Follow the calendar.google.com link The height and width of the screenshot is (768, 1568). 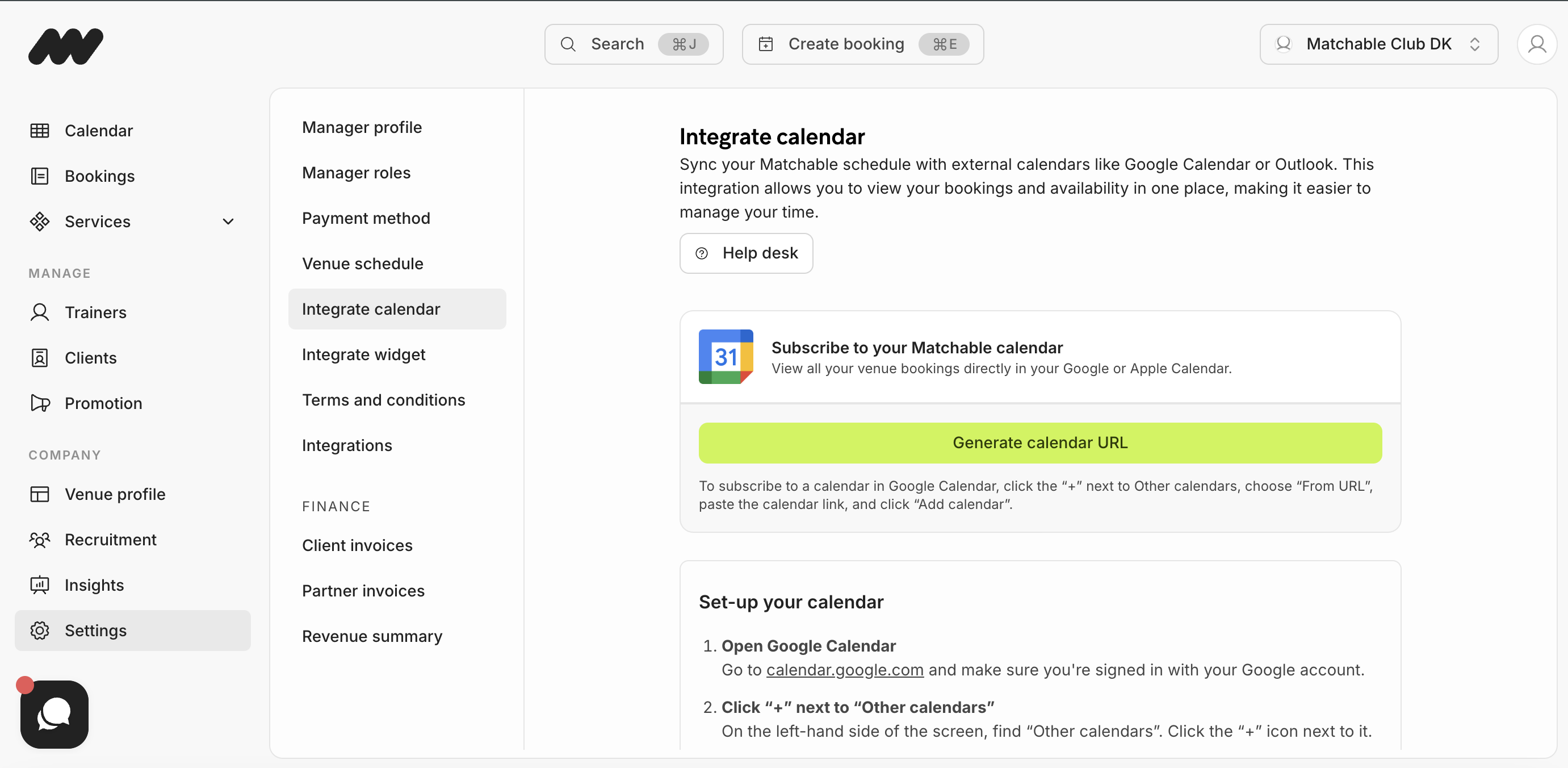tap(844, 670)
